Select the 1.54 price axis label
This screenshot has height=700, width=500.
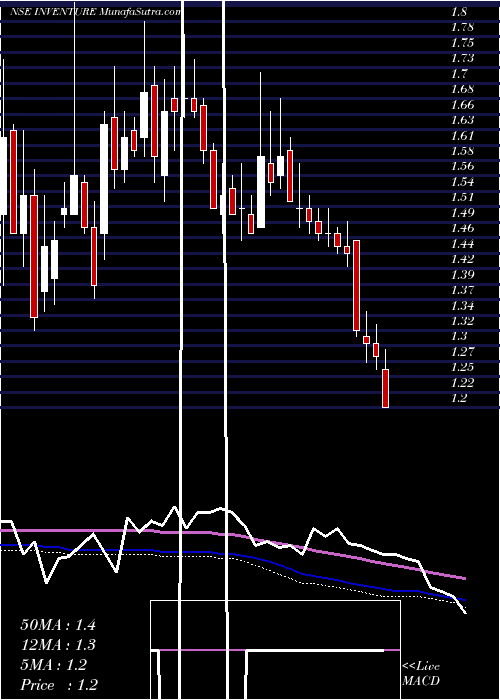tap(462, 182)
